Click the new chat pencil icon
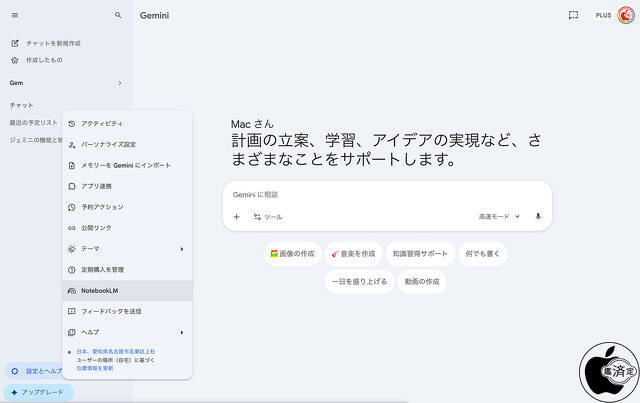640x403 pixels. tap(14, 43)
